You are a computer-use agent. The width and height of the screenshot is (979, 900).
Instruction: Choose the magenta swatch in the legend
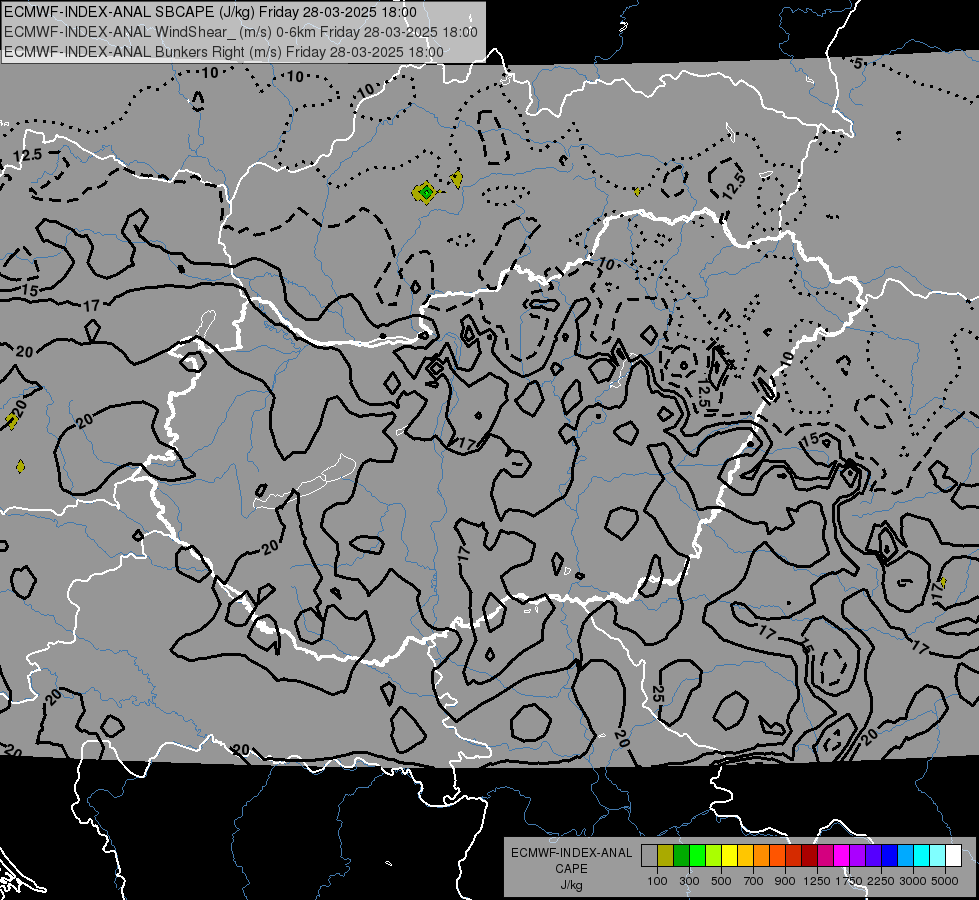842,855
